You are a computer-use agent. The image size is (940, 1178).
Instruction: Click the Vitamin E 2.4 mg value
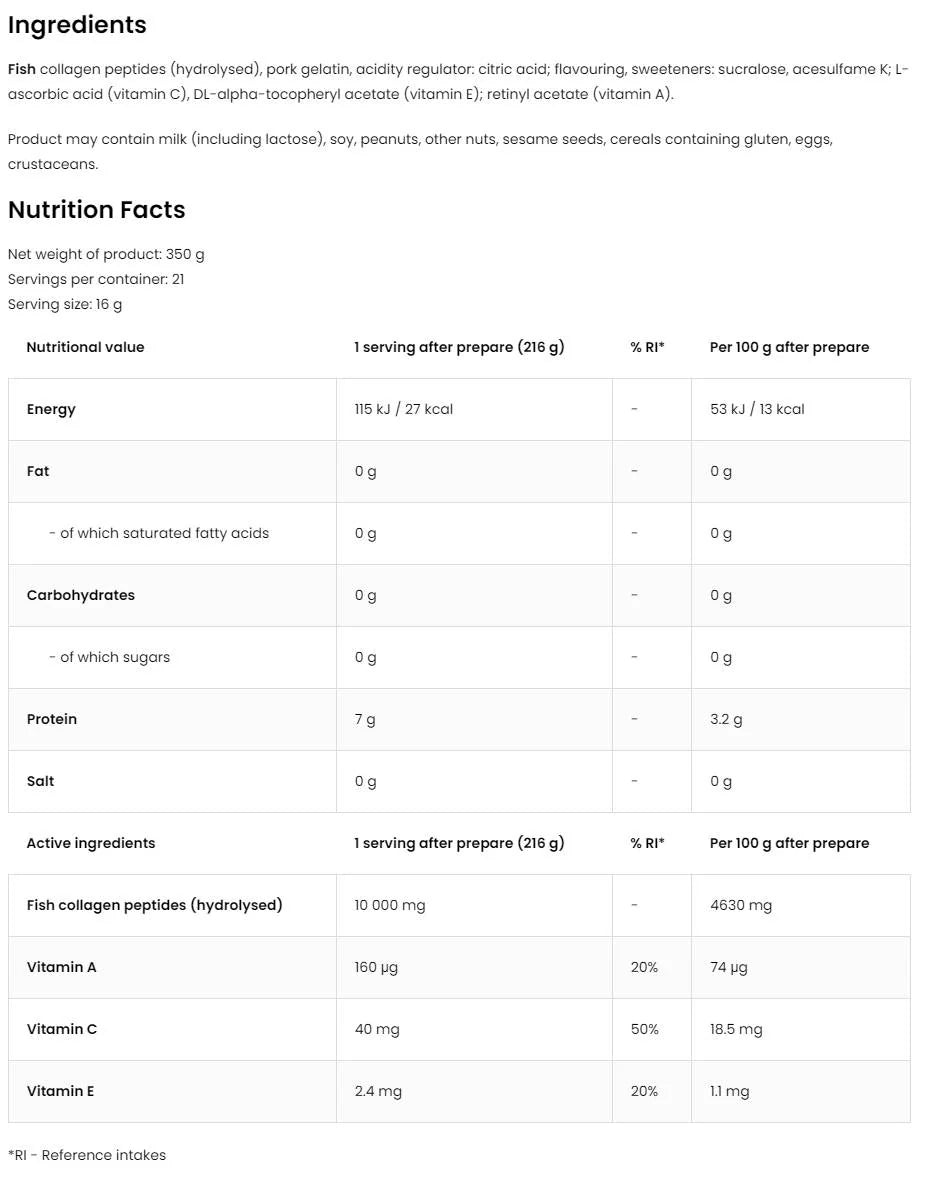coord(378,1091)
